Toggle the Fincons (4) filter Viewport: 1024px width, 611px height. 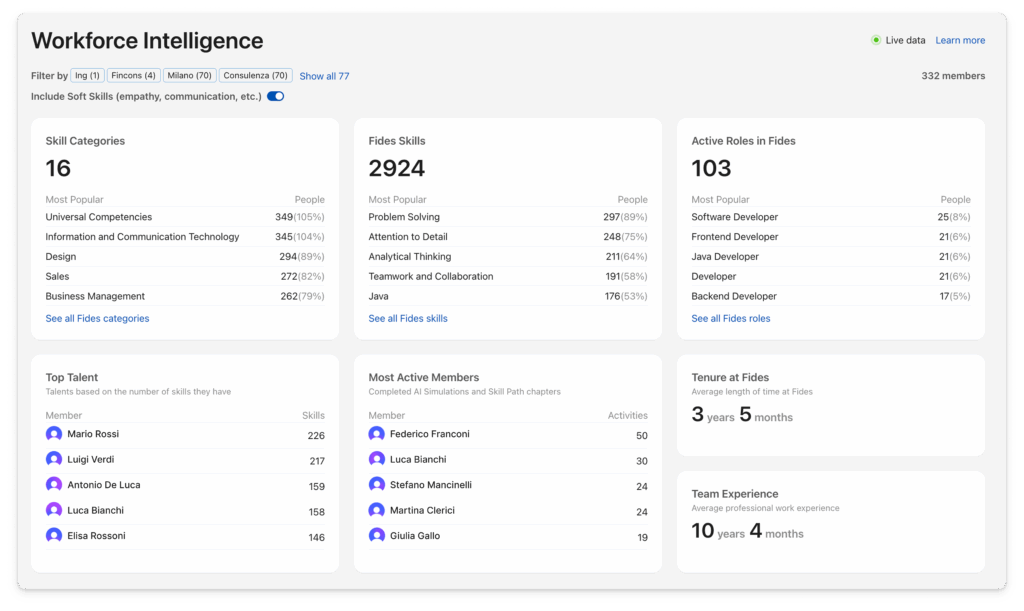click(x=133, y=75)
